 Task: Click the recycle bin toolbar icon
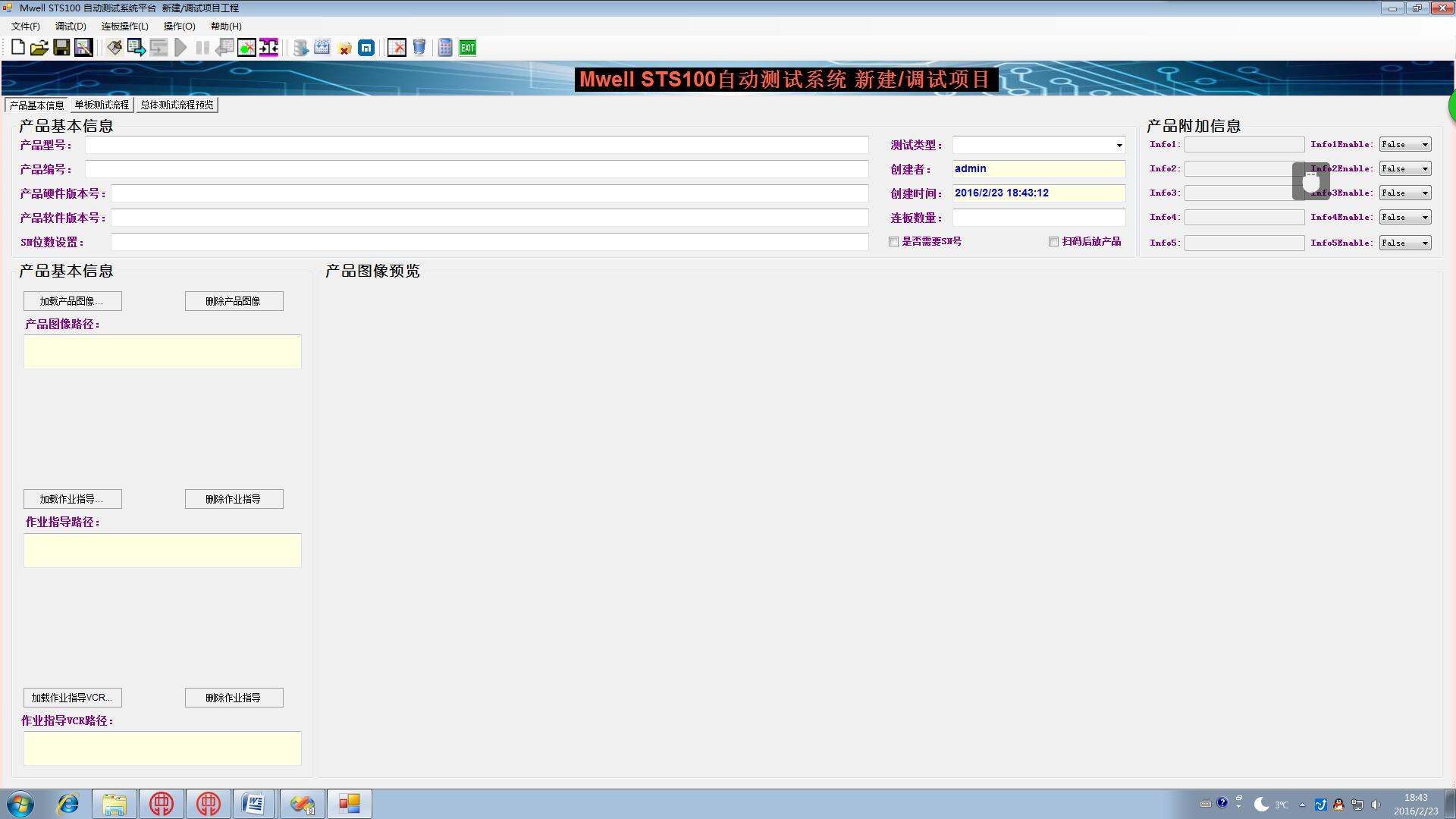tap(419, 48)
